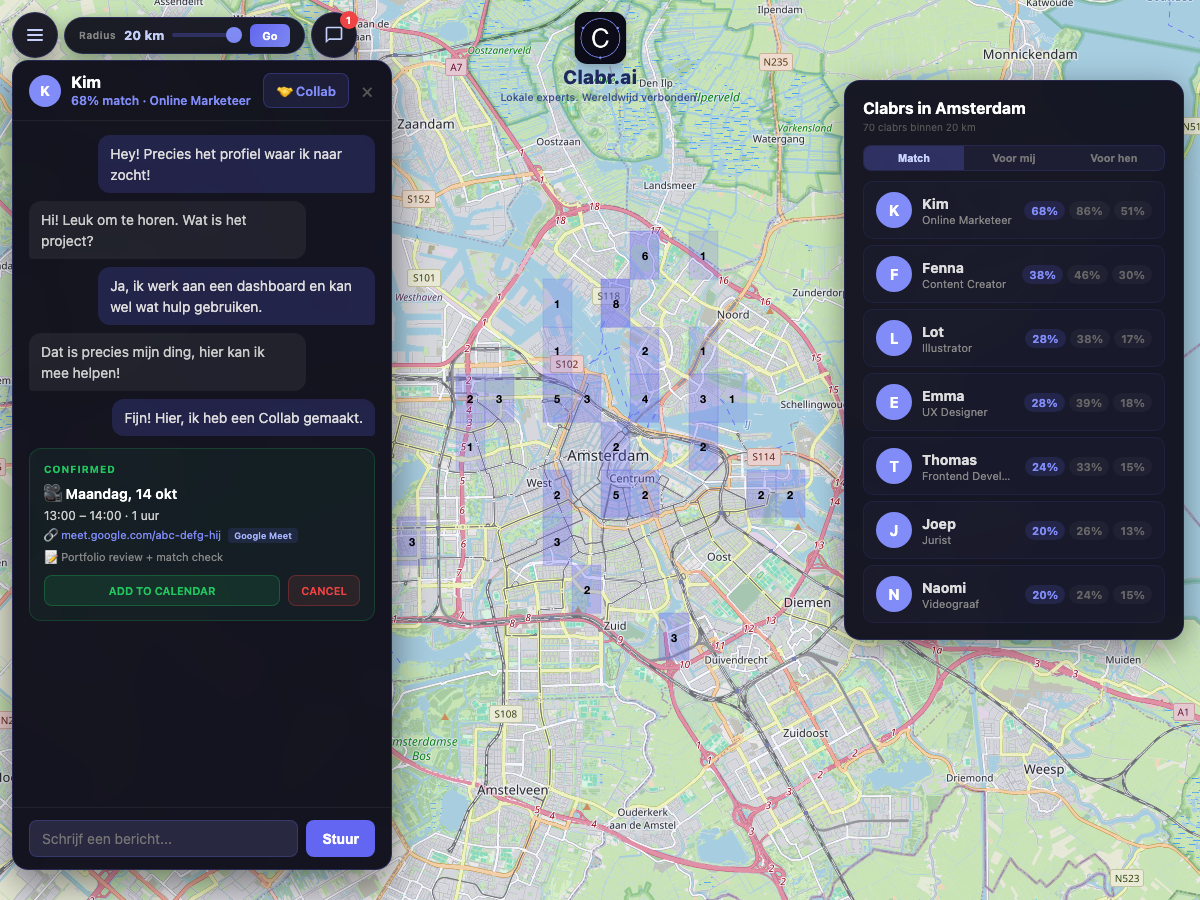
Task: Add the meeting to your calendar
Action: tap(161, 590)
